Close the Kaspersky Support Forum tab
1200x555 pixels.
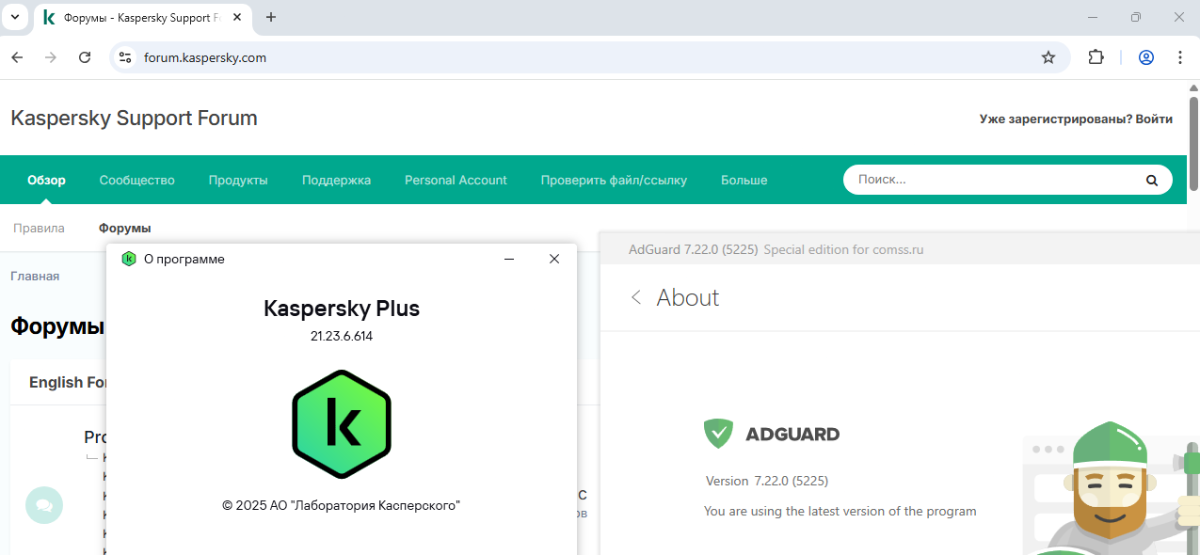[x=237, y=18]
